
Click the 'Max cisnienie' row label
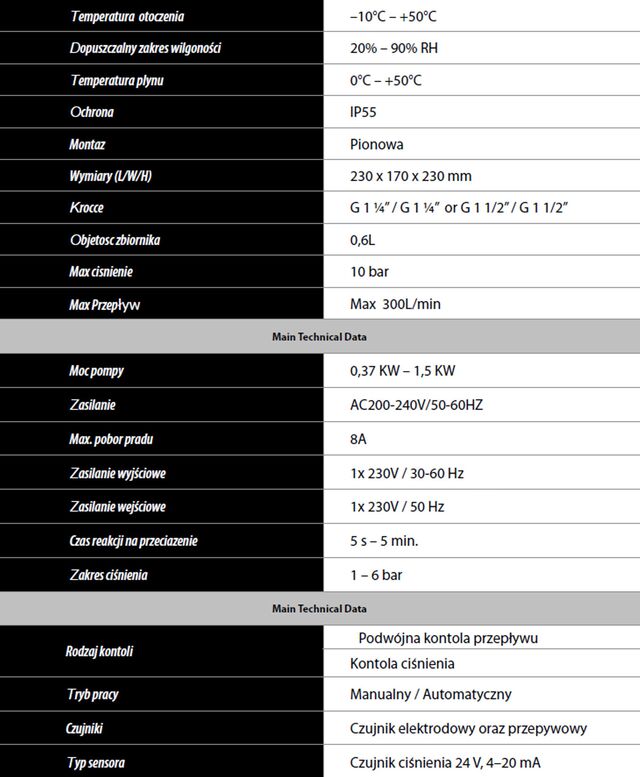tap(101, 273)
